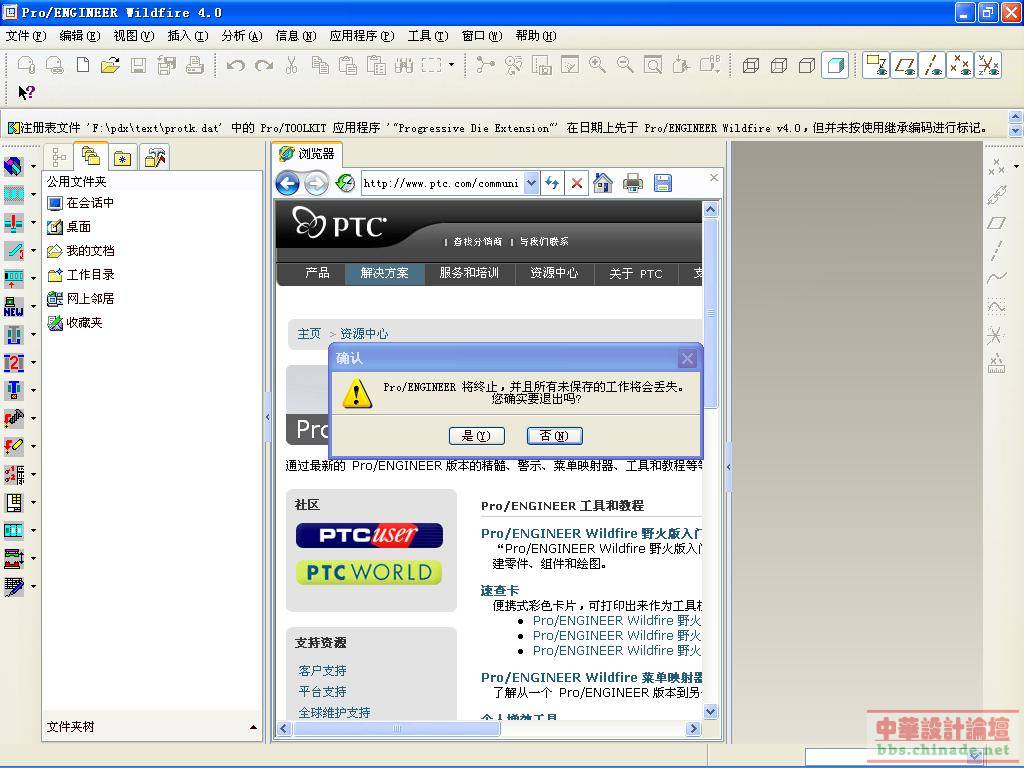
Task: Open the 插入(I) menu
Action: coord(188,36)
